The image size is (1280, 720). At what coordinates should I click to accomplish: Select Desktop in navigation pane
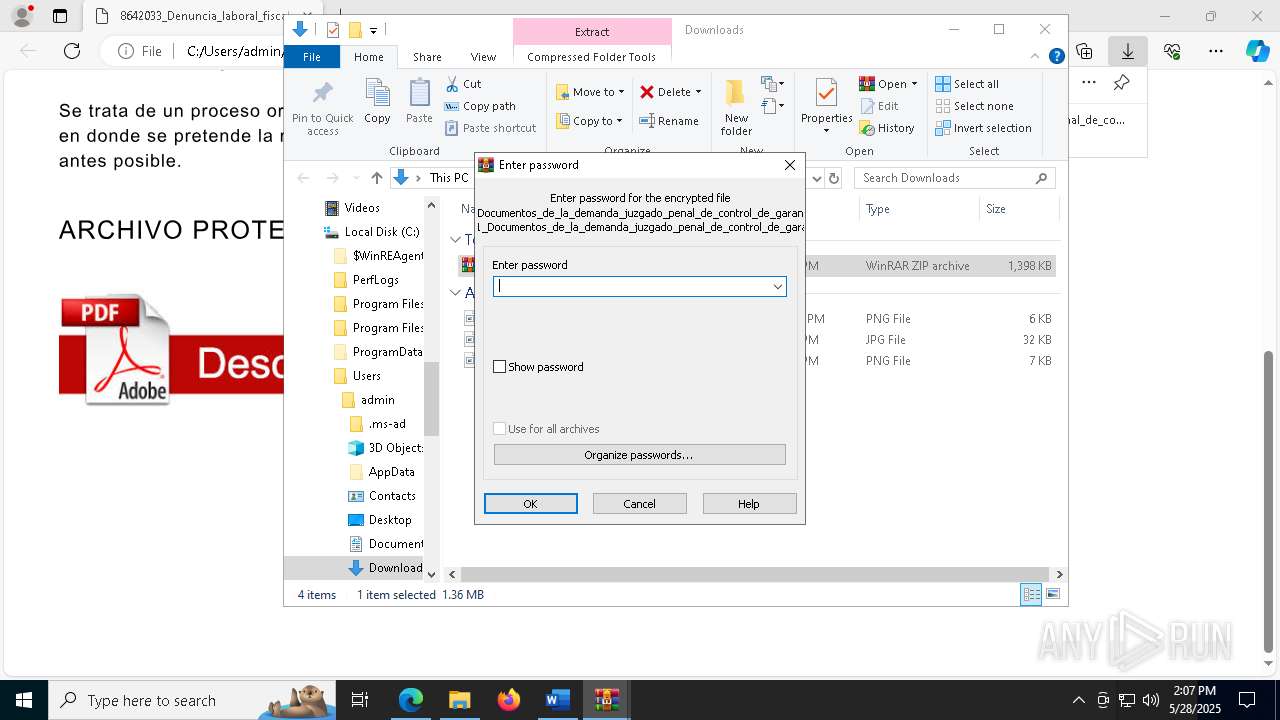click(390, 520)
